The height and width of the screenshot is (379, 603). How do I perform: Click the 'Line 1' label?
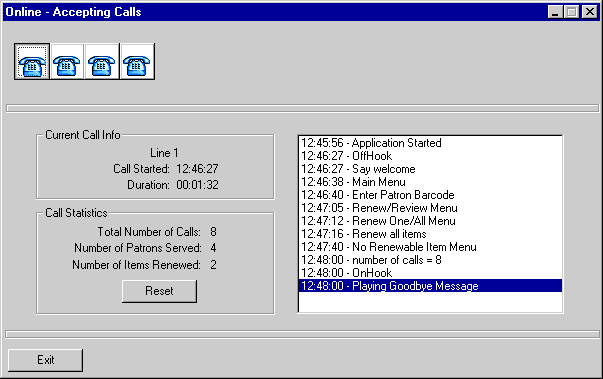tap(164, 153)
